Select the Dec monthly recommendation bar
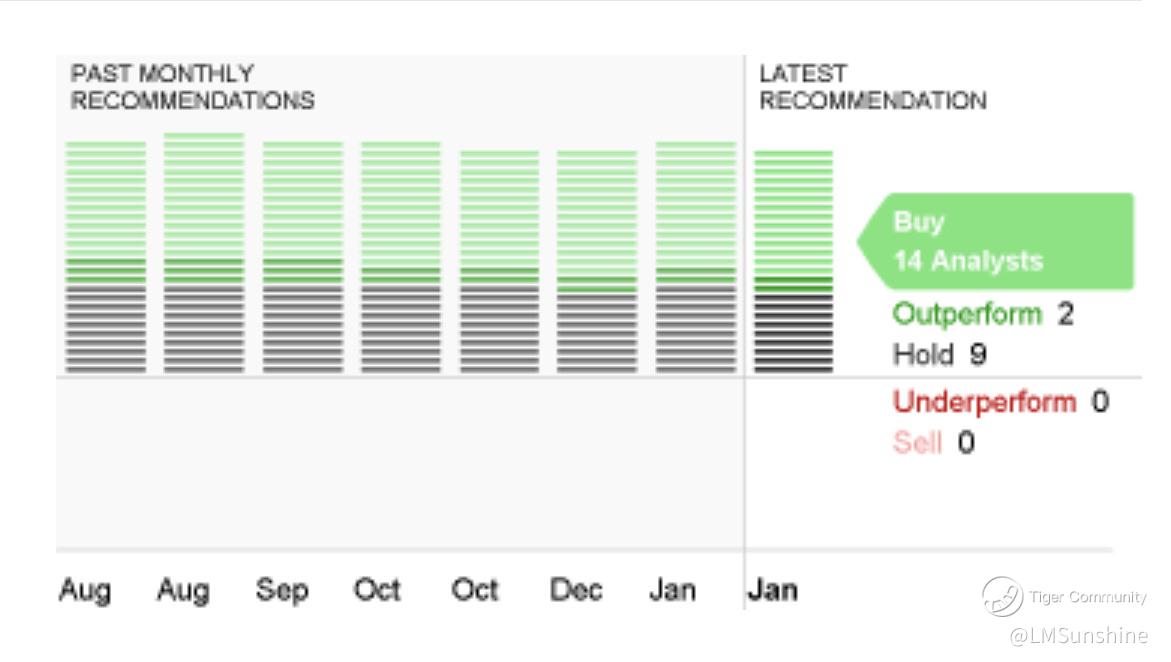 [597, 262]
